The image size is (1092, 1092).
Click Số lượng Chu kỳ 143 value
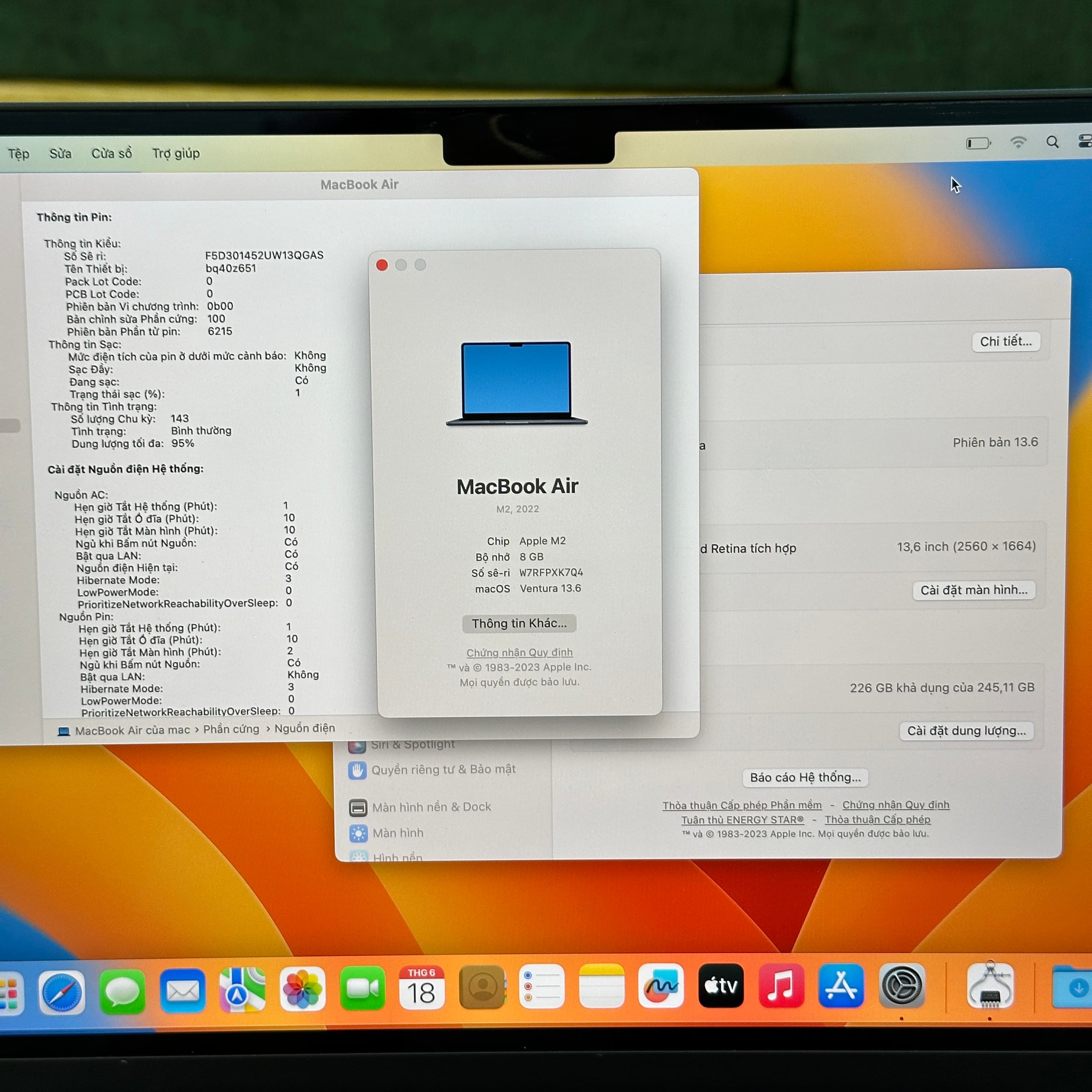pos(180,419)
